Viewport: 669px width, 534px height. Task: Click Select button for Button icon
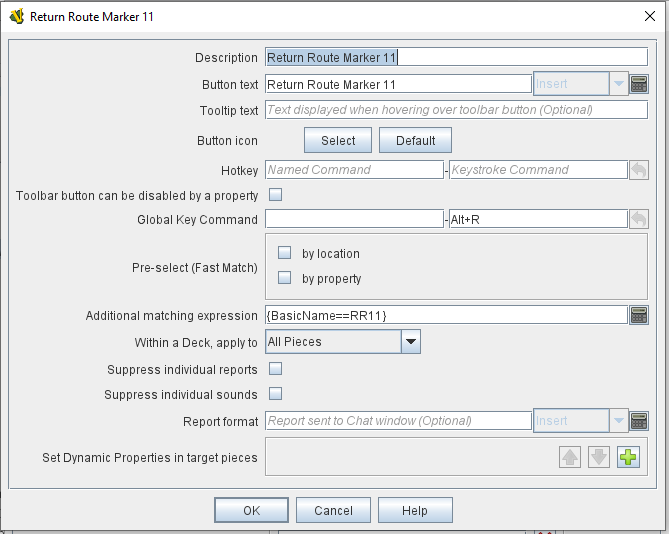coord(338,140)
